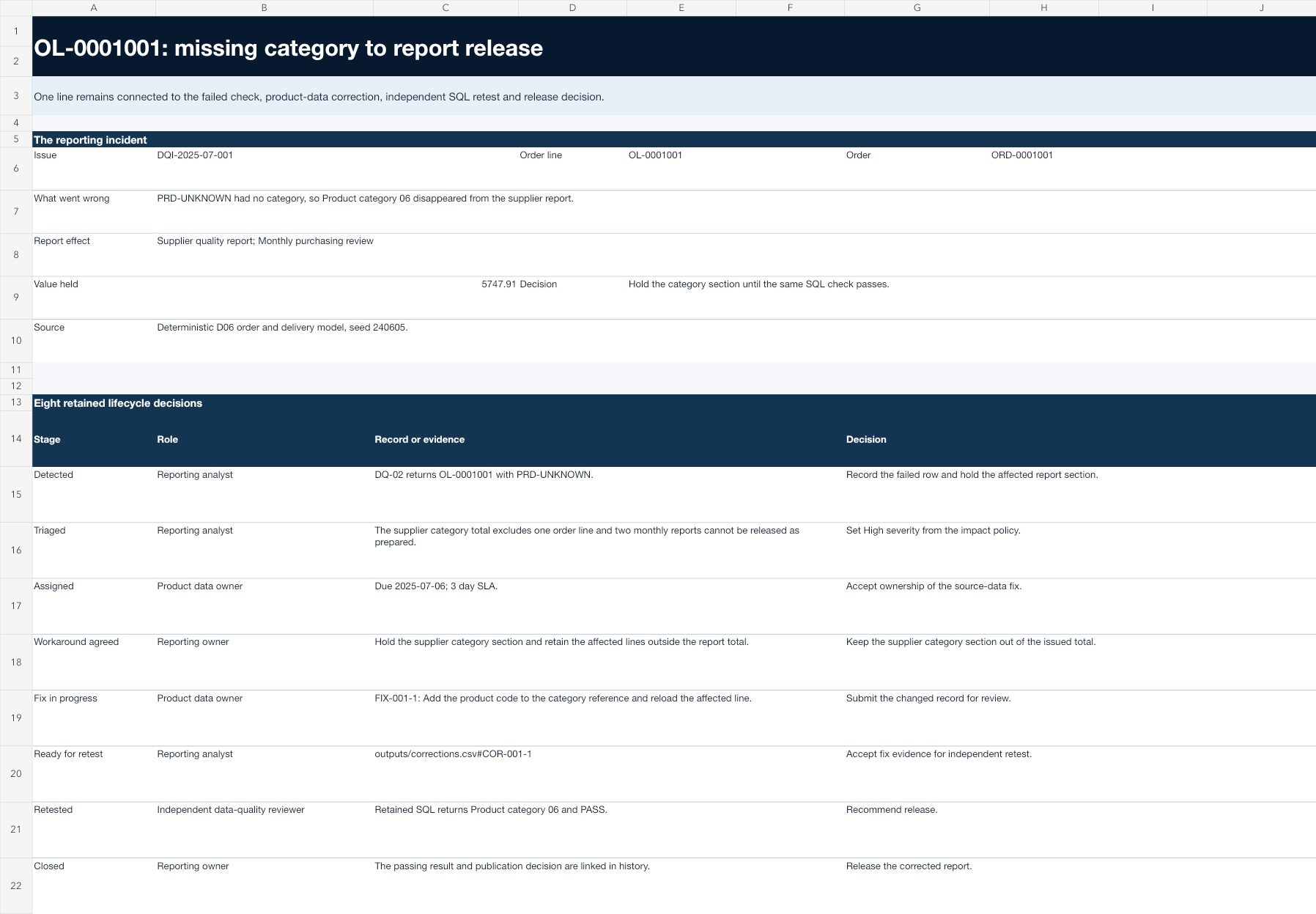Click 'Hold the category section until the same SQL check passes.'
This screenshot has width=1316, height=914.
tap(758, 284)
